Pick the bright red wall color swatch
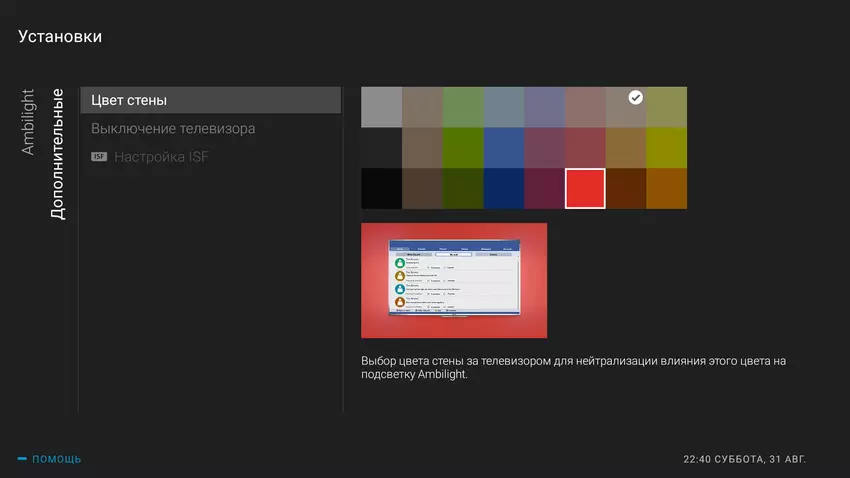 585,188
